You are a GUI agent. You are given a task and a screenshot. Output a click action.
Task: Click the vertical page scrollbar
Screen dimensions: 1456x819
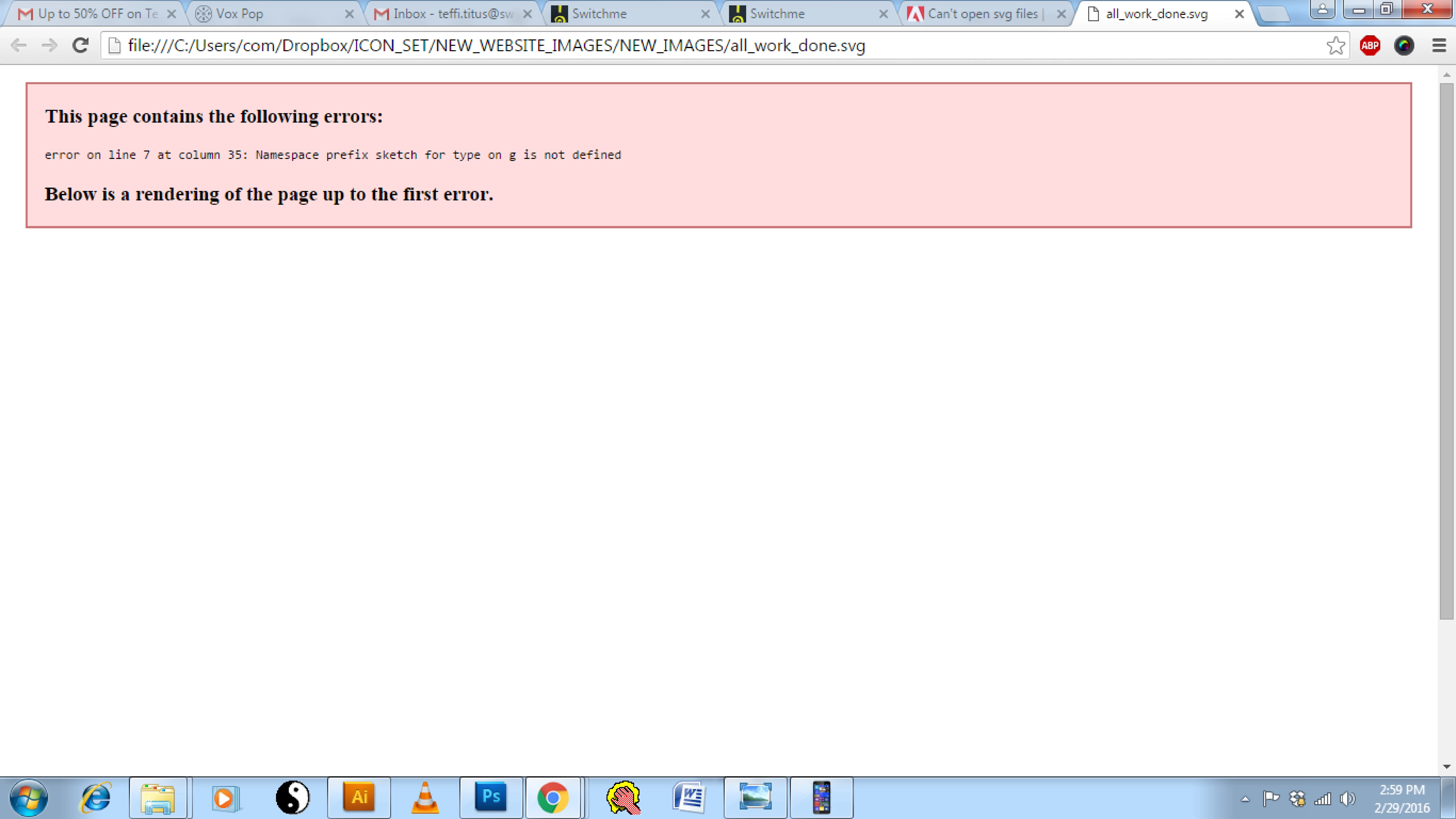coord(1446,351)
